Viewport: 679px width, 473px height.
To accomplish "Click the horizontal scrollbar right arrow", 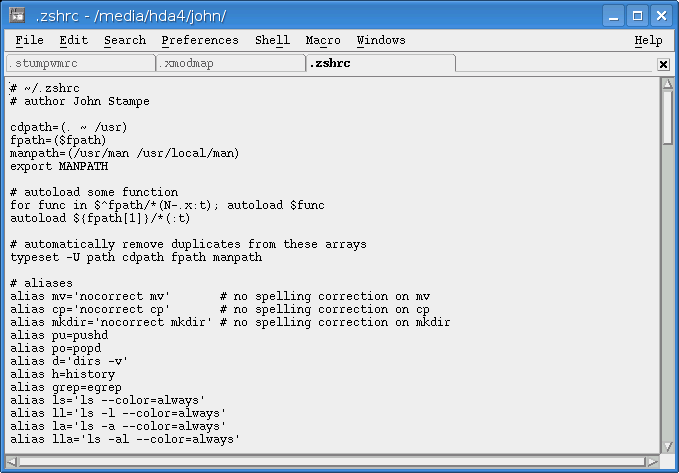I will tap(652, 462).
